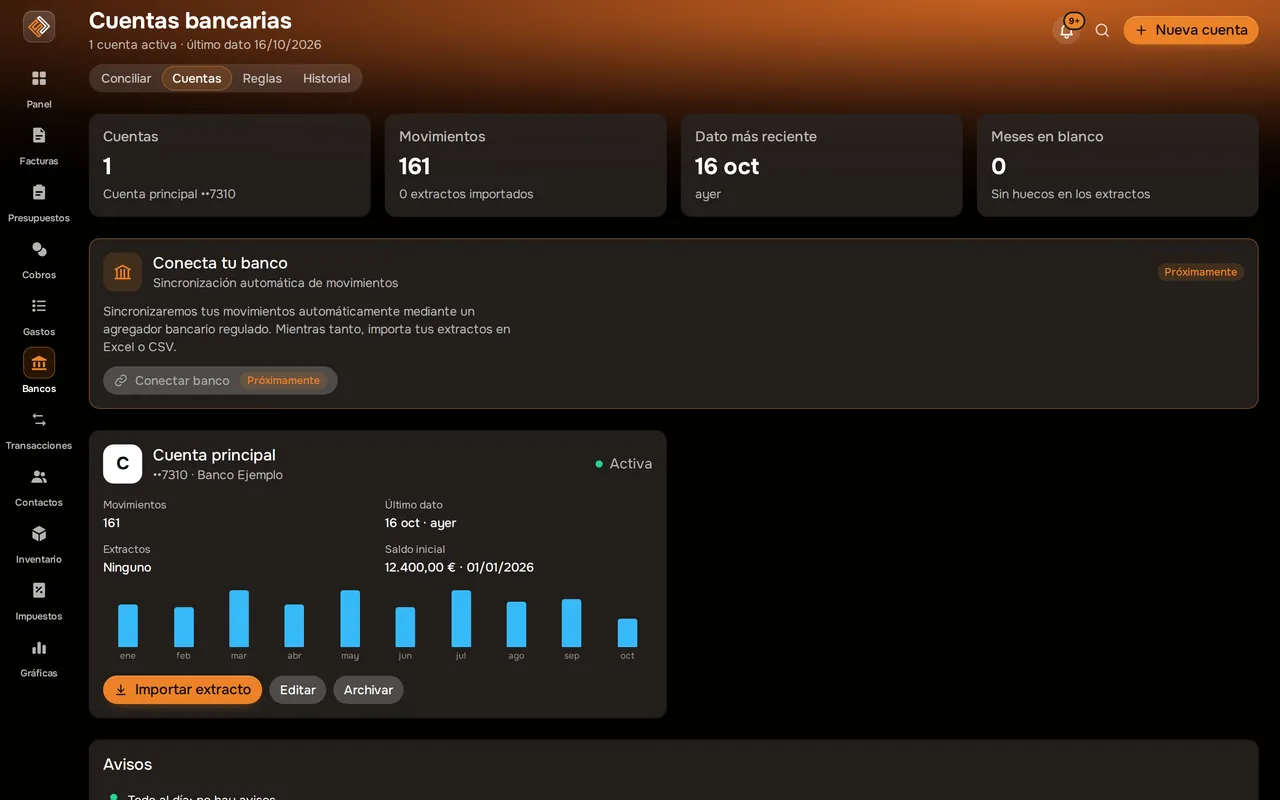Click the top-right Próximamente badge
Viewport: 1280px width, 800px height.
[x=1201, y=272]
